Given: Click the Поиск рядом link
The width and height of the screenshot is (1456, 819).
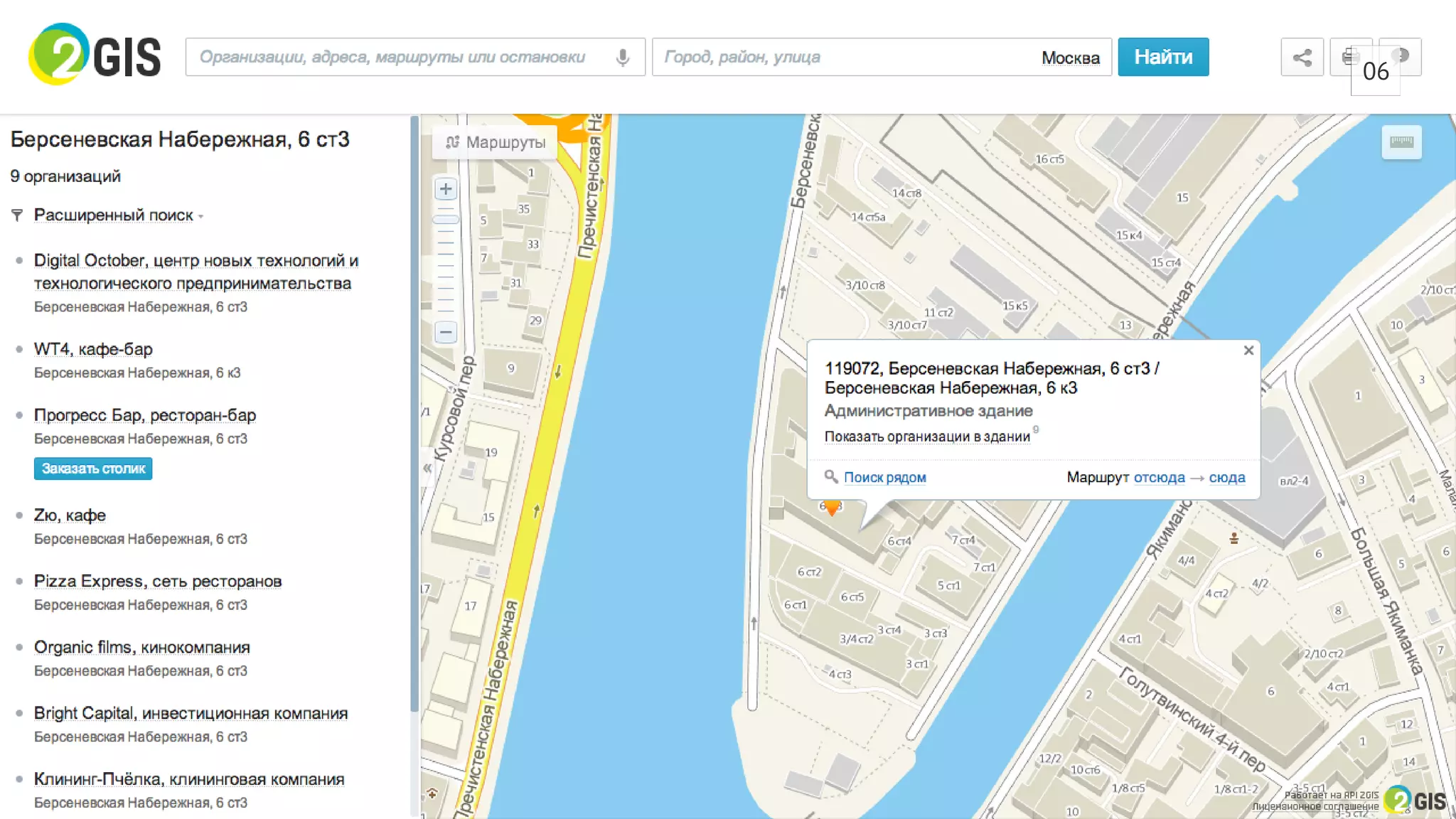Looking at the screenshot, I should (884, 478).
